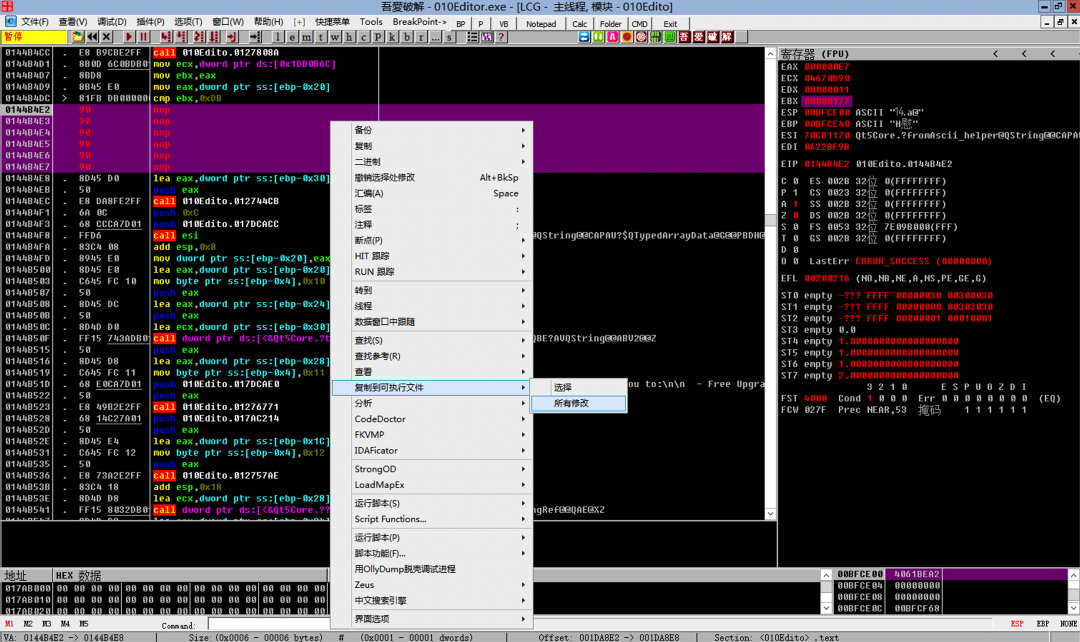
Task: Switch to the M5 memory dump tab
Action: pyautogui.click(x=83, y=623)
